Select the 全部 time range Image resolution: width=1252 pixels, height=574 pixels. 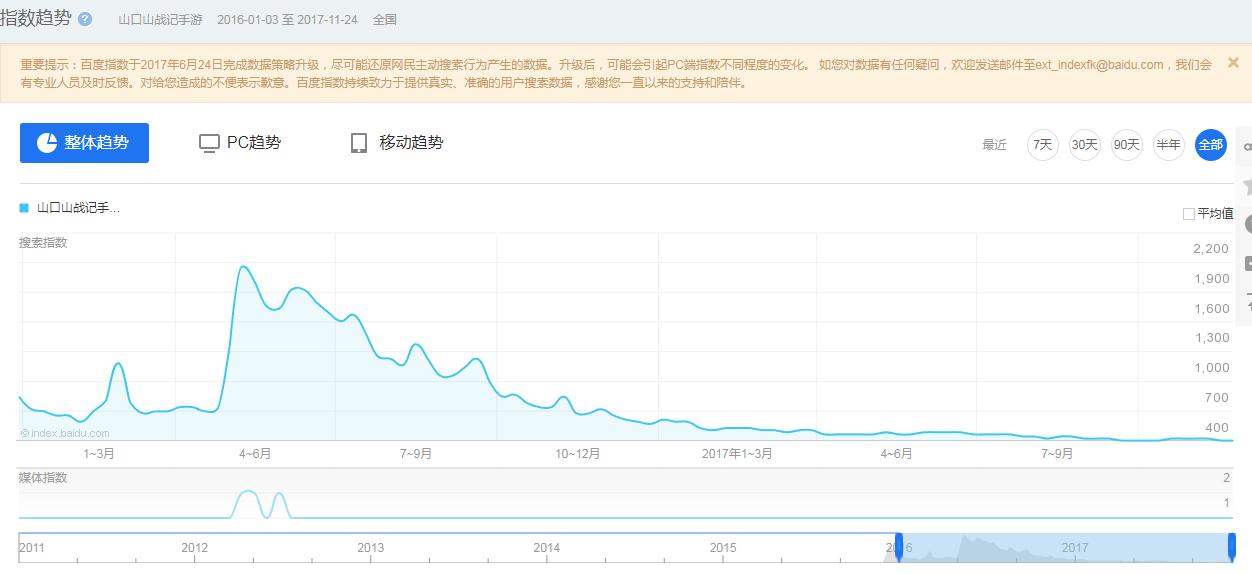[x=1211, y=145]
